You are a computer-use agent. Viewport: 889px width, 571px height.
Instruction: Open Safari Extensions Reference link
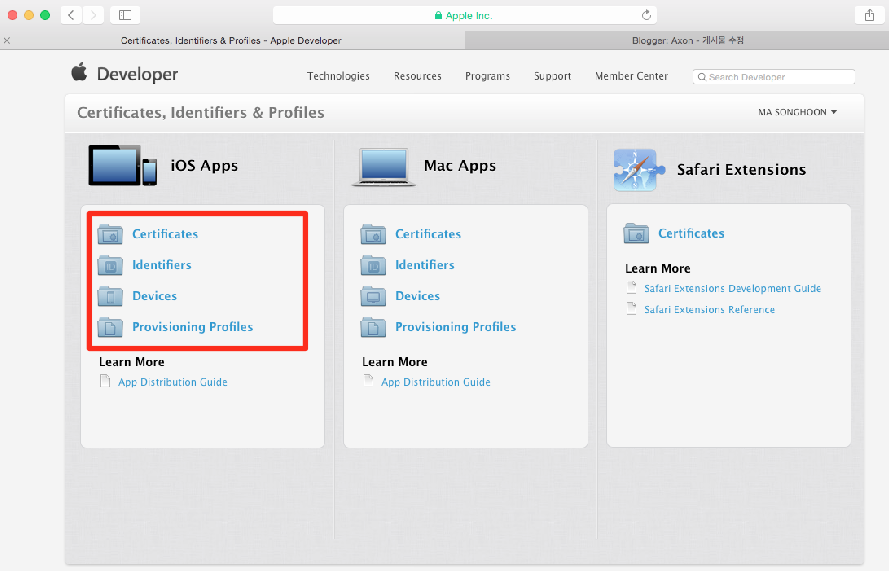[709, 309]
